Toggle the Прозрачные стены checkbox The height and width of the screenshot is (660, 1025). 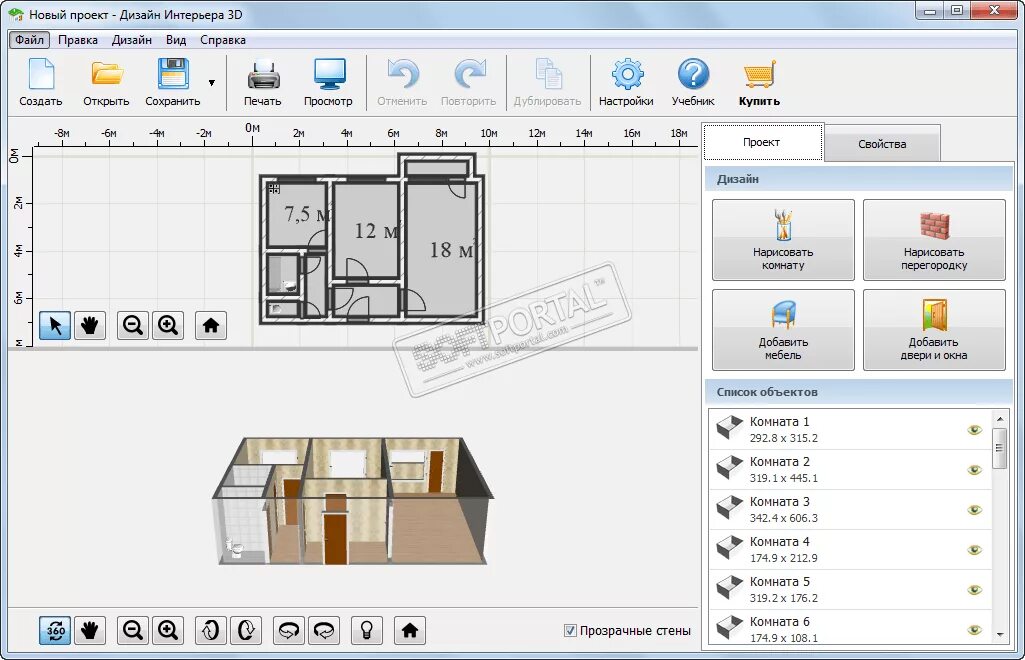coord(570,631)
